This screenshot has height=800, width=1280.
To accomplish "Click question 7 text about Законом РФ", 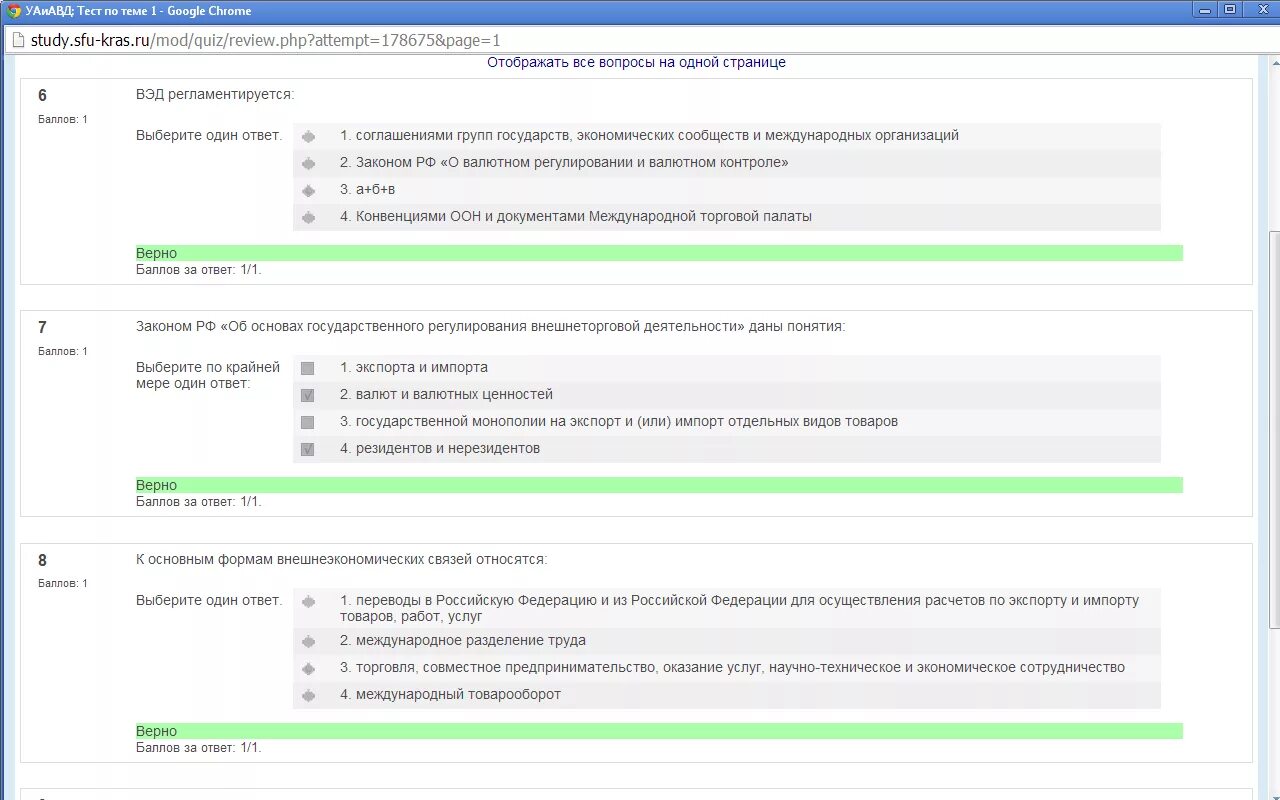I will (490, 326).
